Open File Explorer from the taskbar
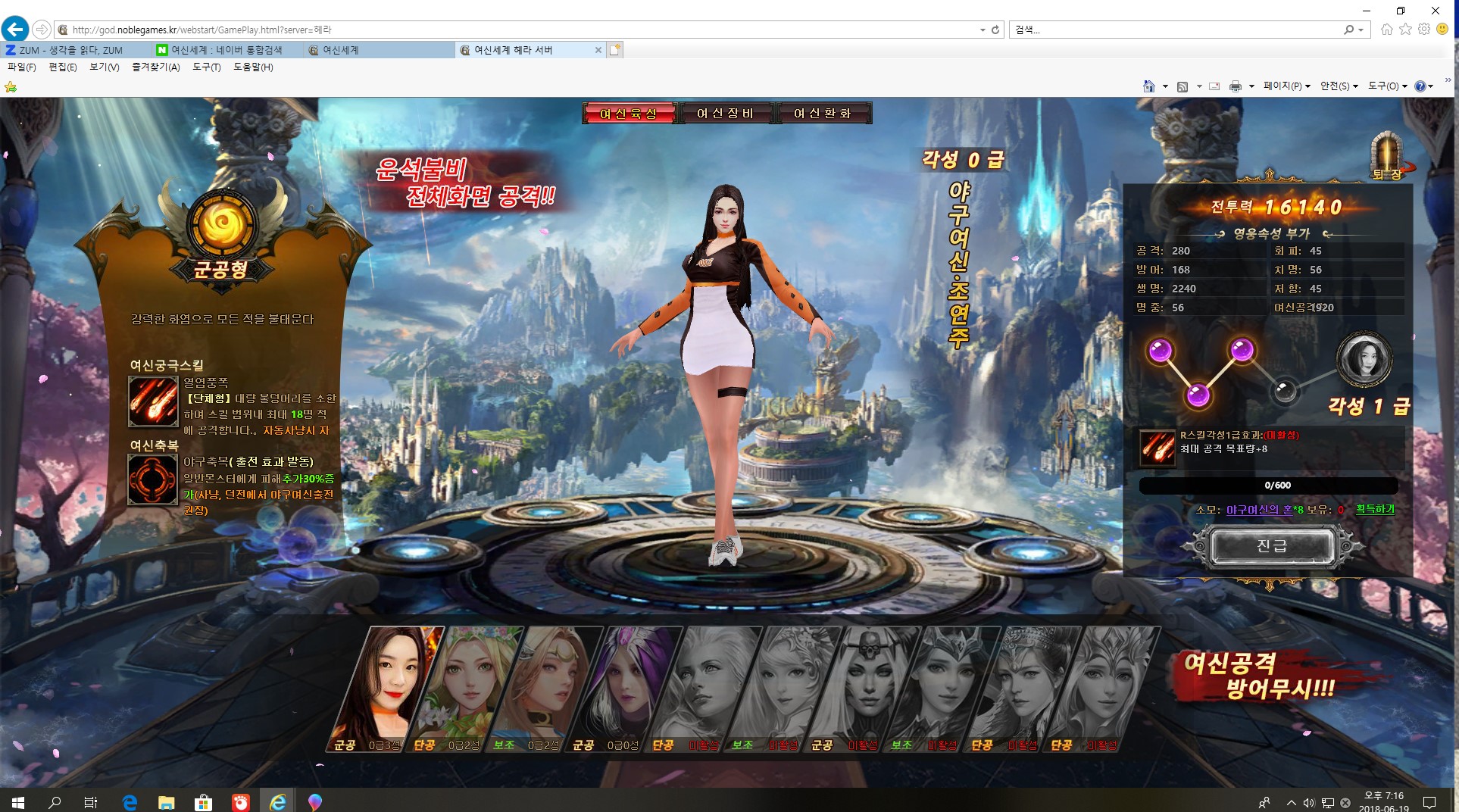Screen dimensions: 1459x812 167,802
